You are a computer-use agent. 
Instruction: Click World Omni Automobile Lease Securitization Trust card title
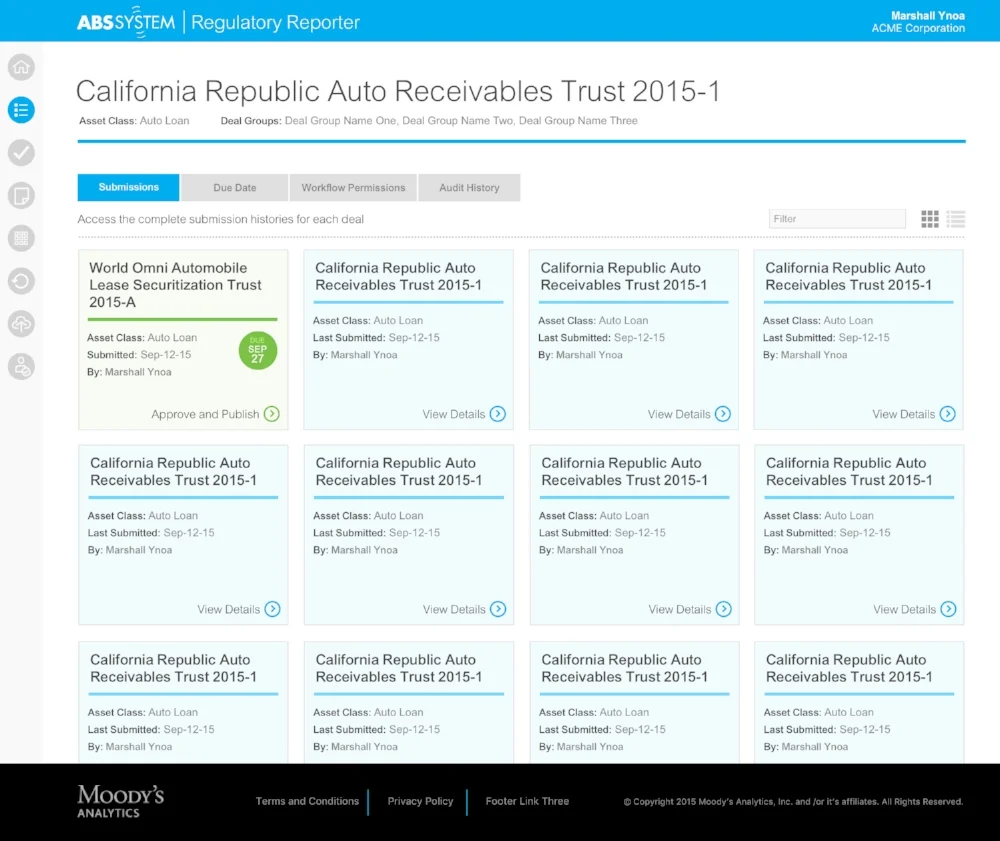click(175, 285)
